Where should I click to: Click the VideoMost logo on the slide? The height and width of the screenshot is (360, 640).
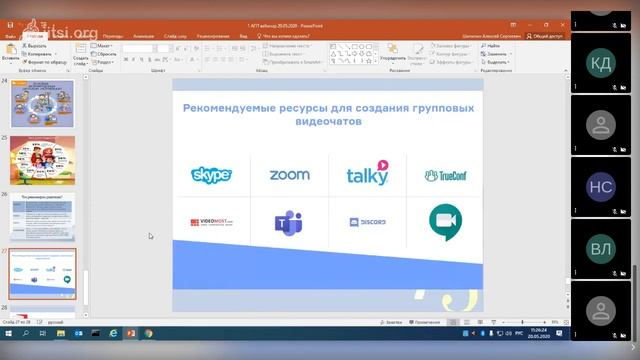pyautogui.click(x=211, y=222)
